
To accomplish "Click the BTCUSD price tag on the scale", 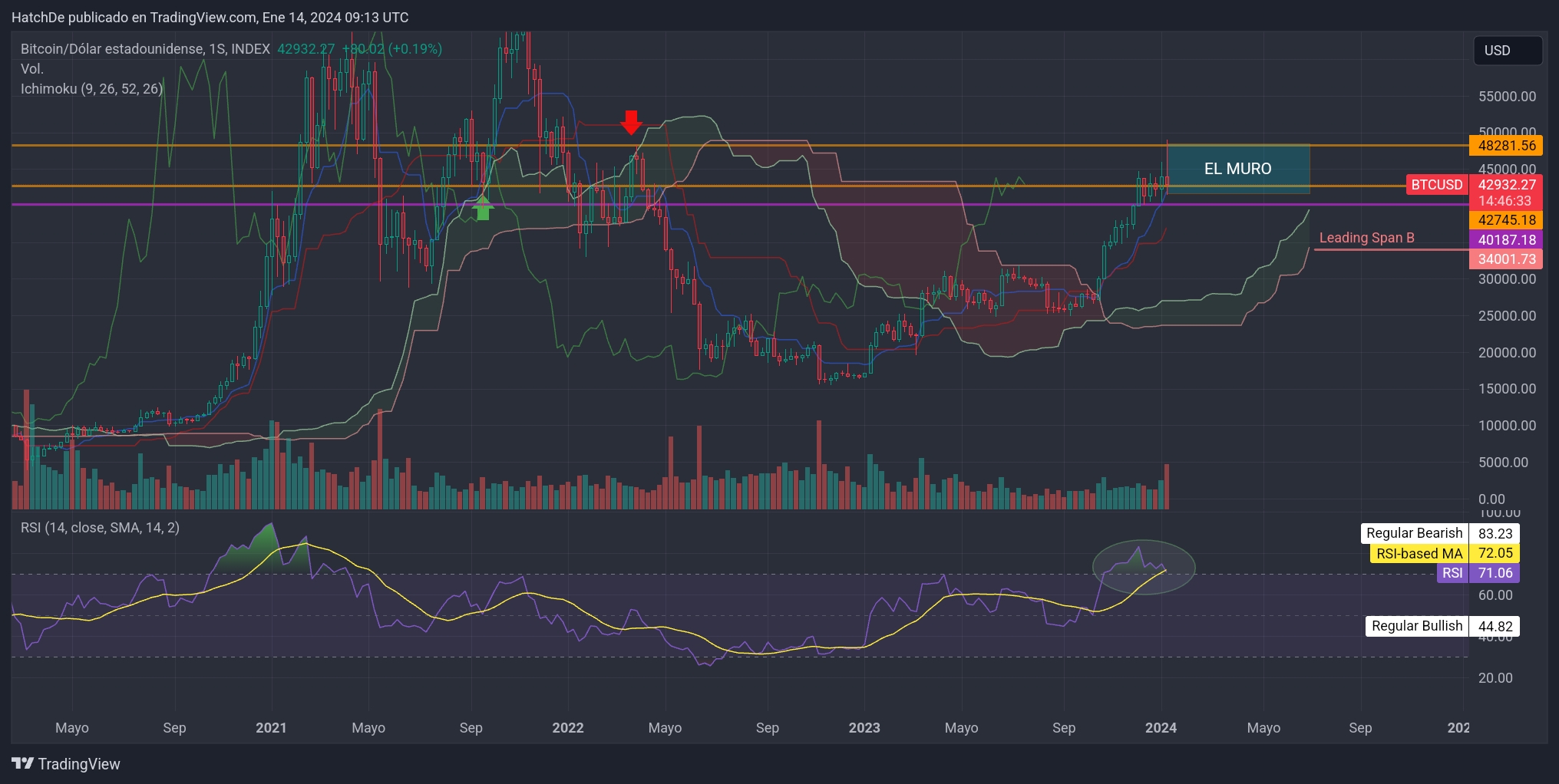I will pos(1437,185).
